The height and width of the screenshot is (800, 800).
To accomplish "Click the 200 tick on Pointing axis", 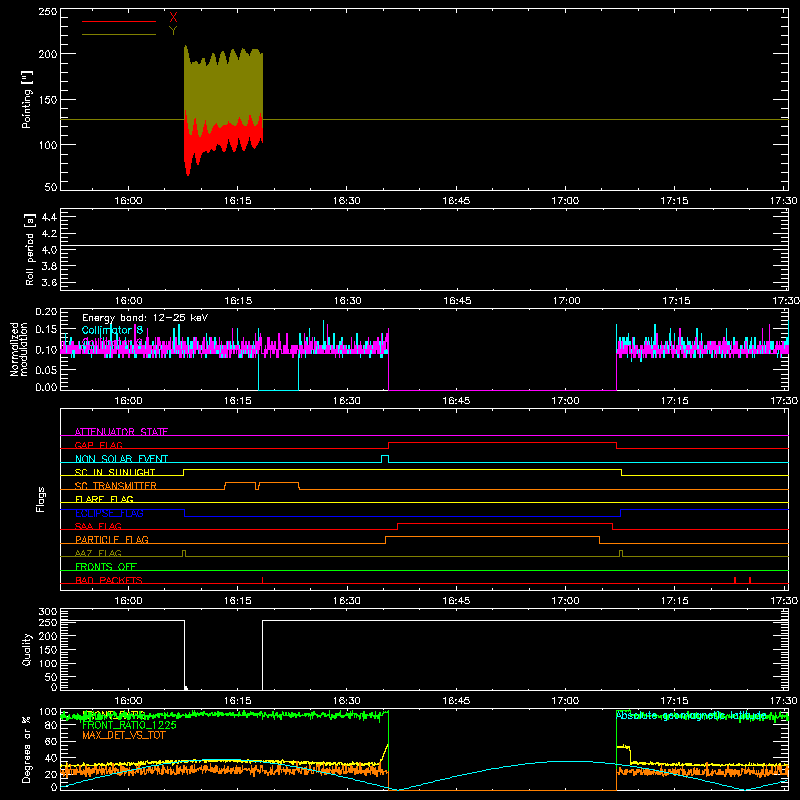I will click(x=47, y=54).
